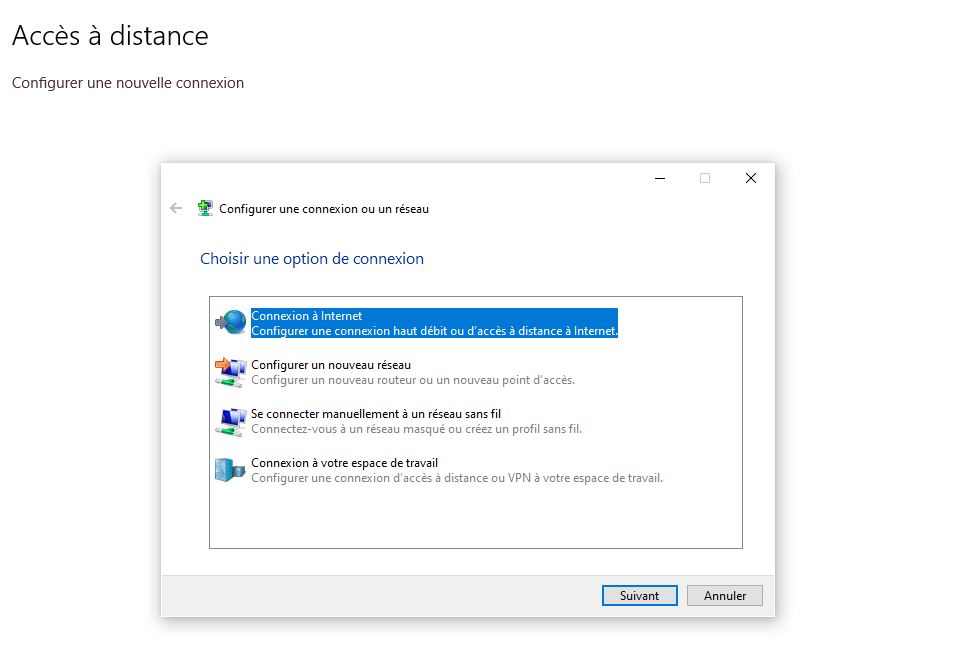Click the network wizard icon in the header

[205, 208]
